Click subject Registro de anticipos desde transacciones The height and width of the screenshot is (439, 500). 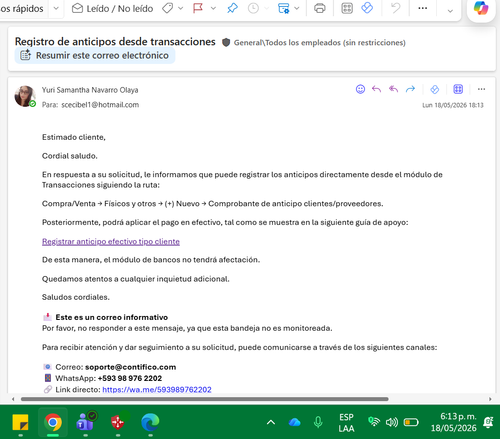click(115, 42)
